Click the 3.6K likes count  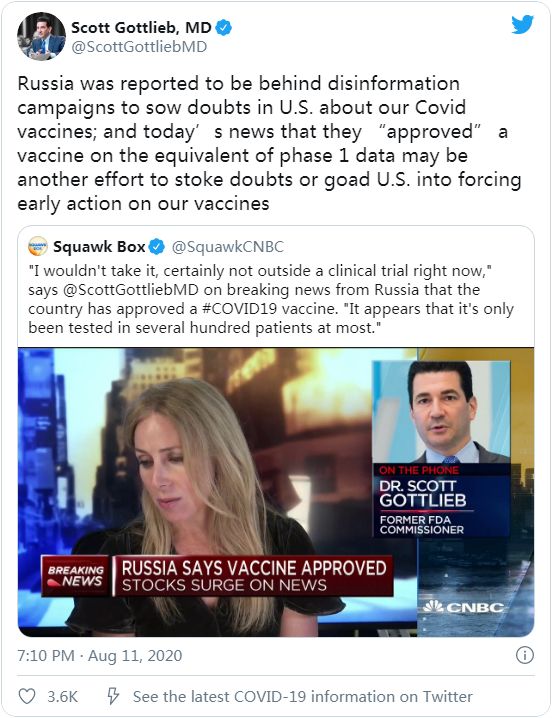pos(62,696)
